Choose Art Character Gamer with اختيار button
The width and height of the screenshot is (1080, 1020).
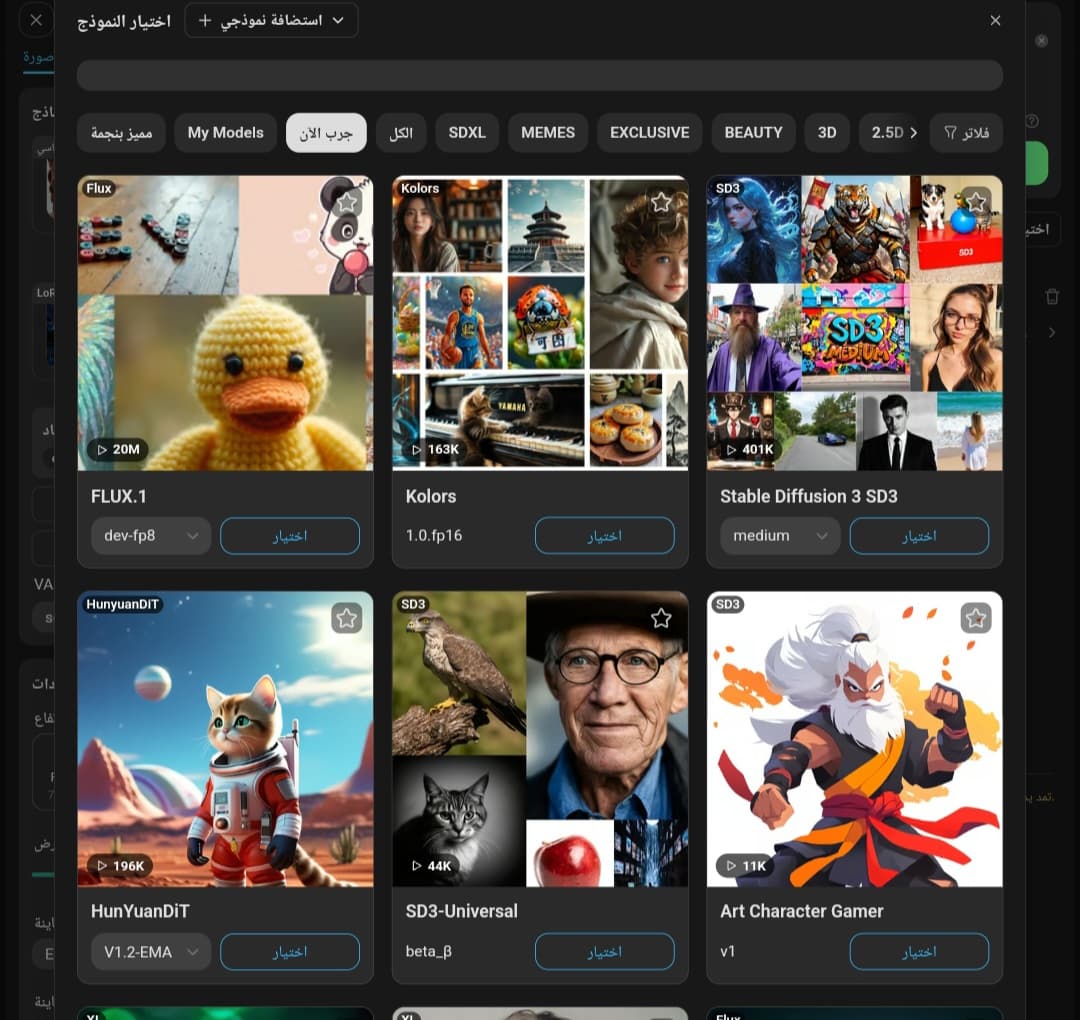point(920,952)
